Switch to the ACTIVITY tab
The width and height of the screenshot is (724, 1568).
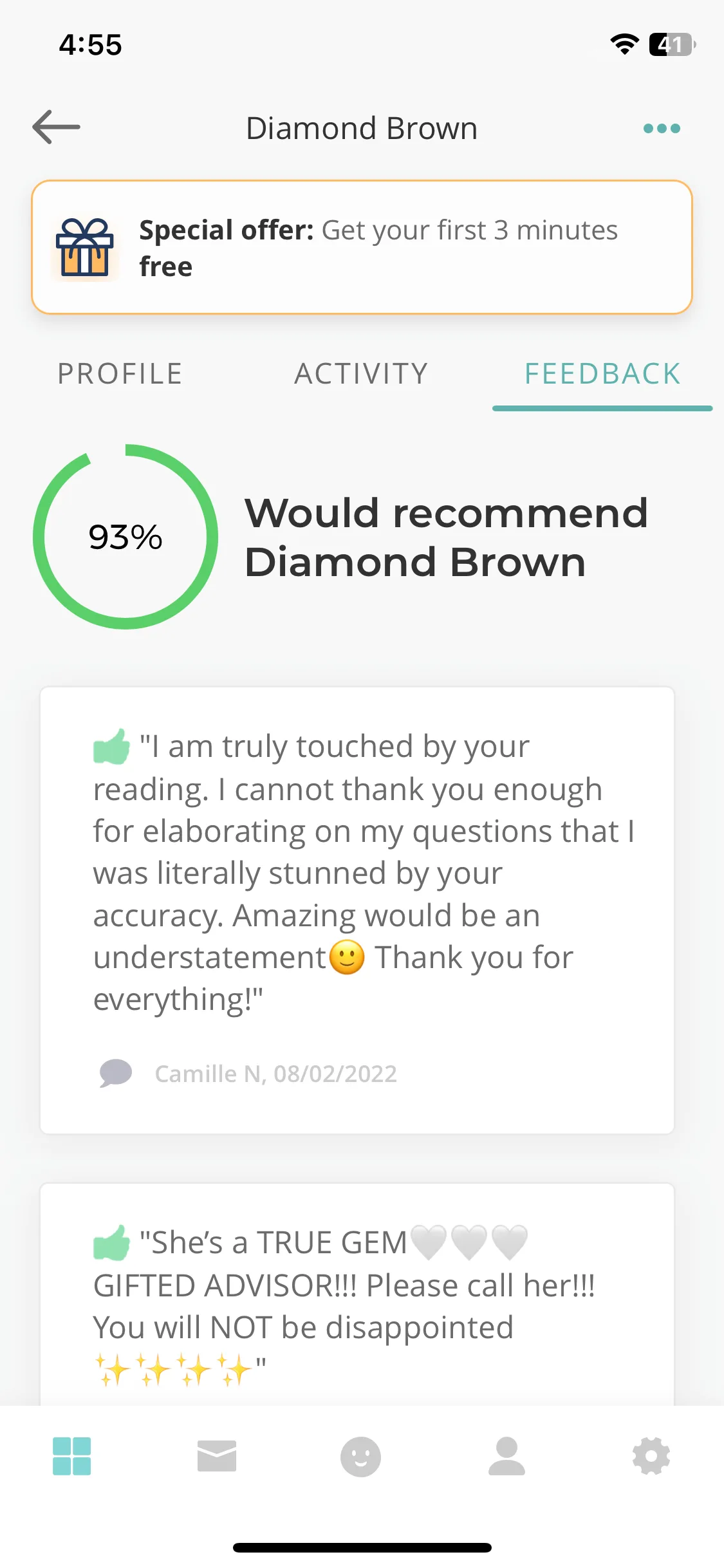[x=361, y=374]
